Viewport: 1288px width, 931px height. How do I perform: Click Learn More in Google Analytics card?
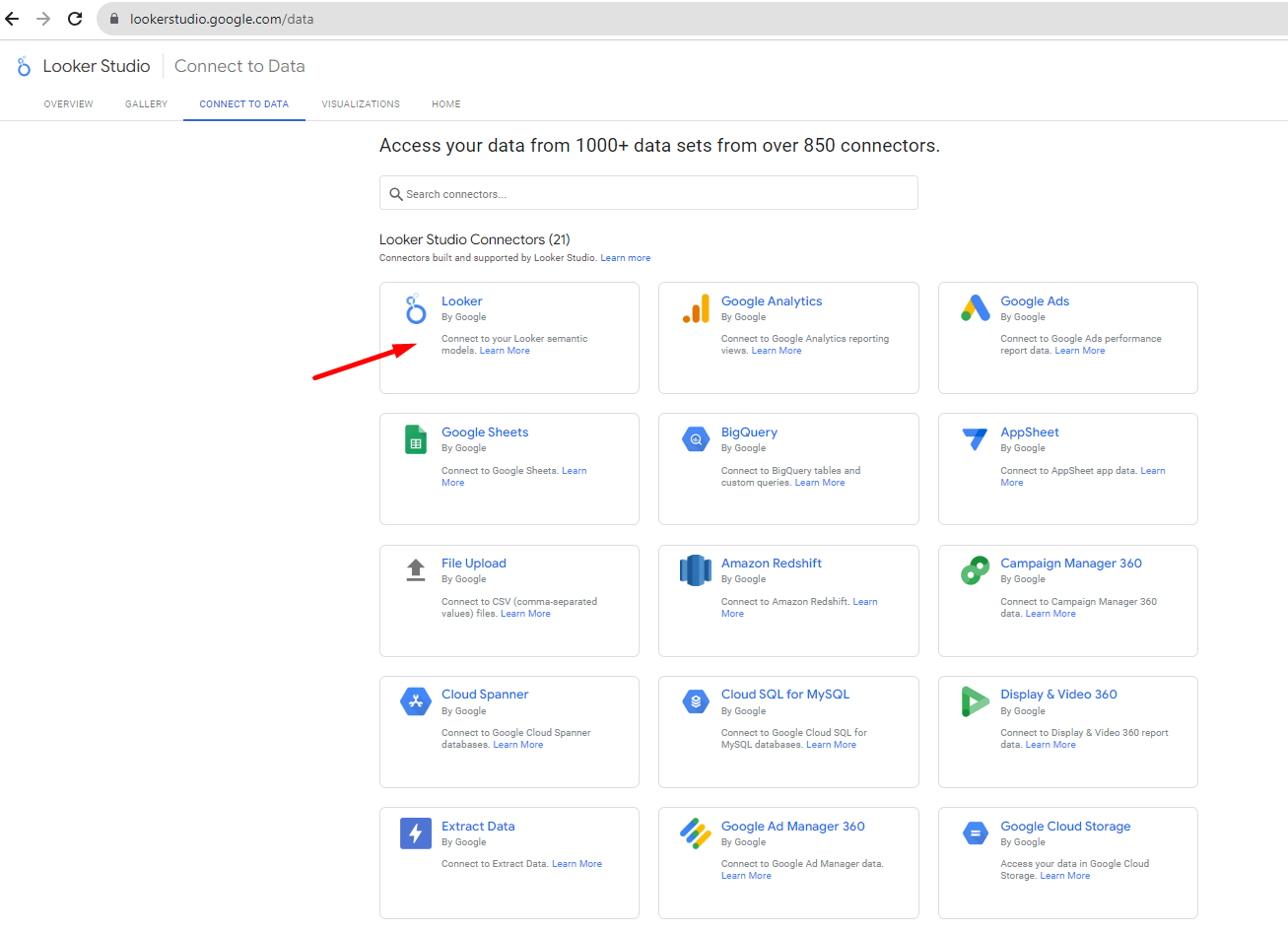point(777,351)
